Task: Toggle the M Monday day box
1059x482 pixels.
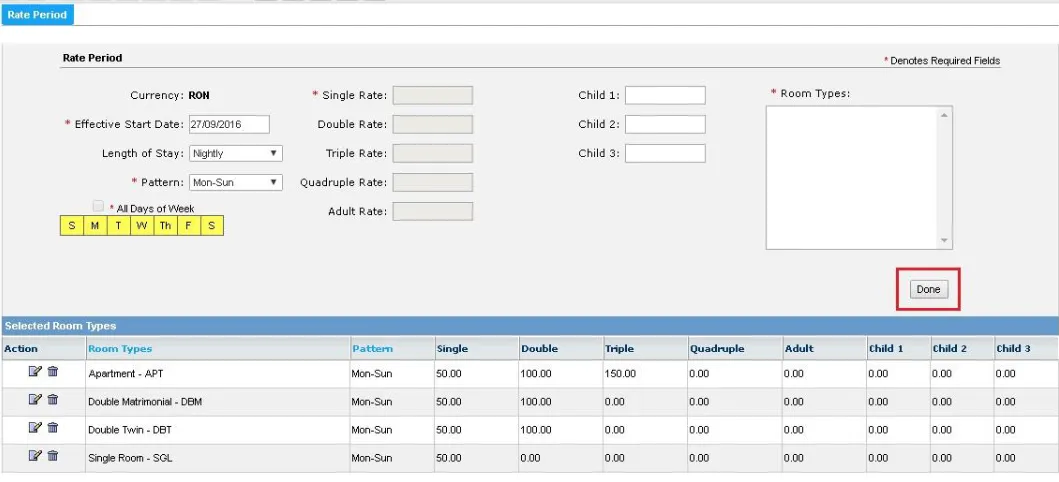Action: coord(95,226)
